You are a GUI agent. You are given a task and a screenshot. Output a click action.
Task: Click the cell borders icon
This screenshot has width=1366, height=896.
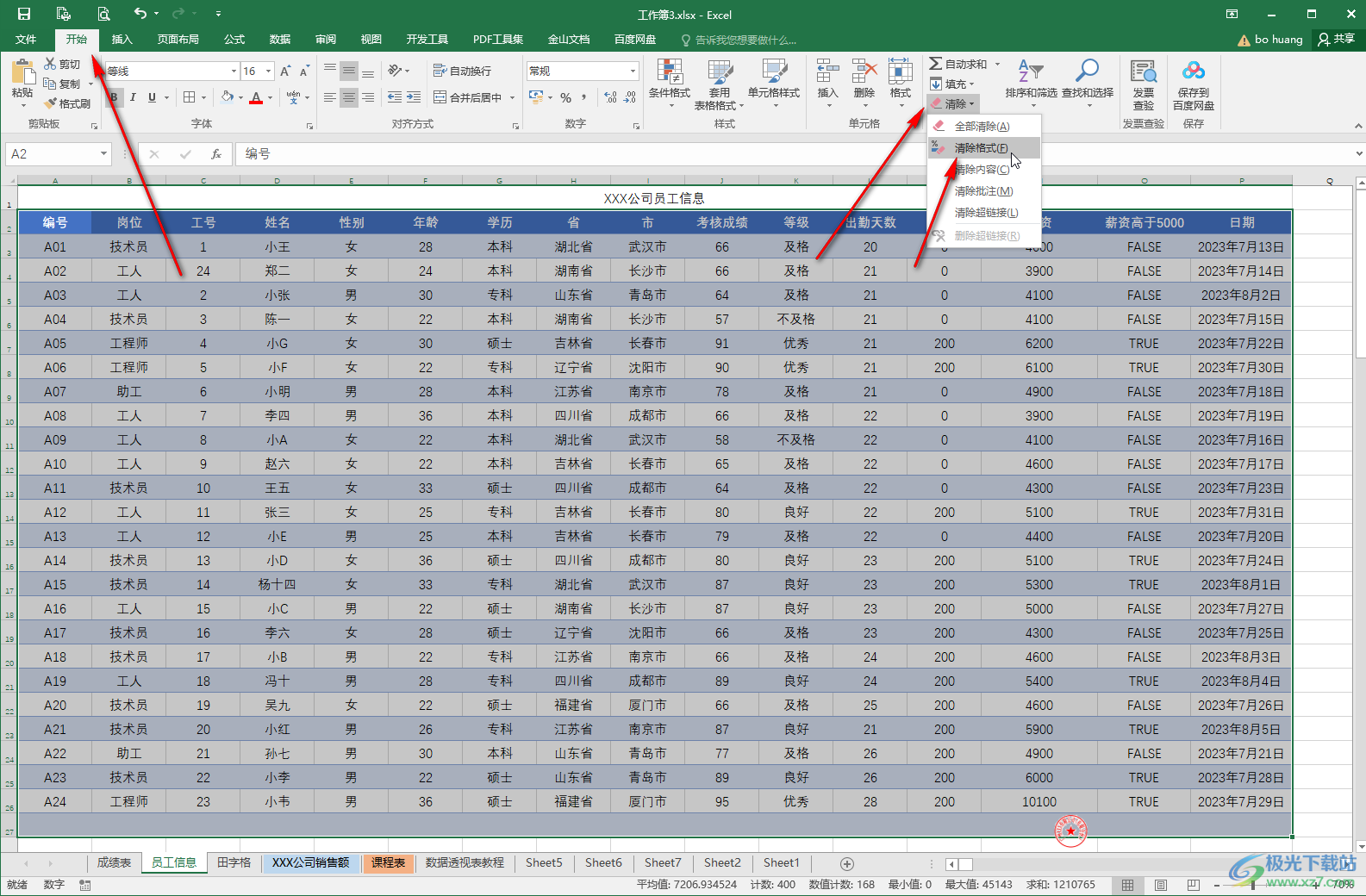tap(190, 97)
